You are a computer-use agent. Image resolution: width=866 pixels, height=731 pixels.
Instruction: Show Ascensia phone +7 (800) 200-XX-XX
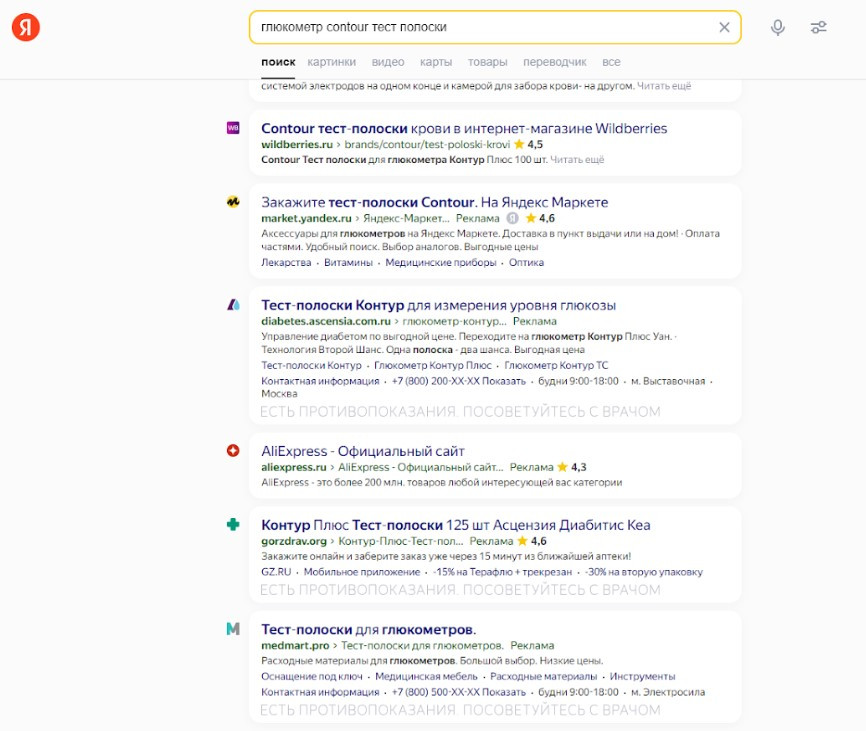coord(458,381)
